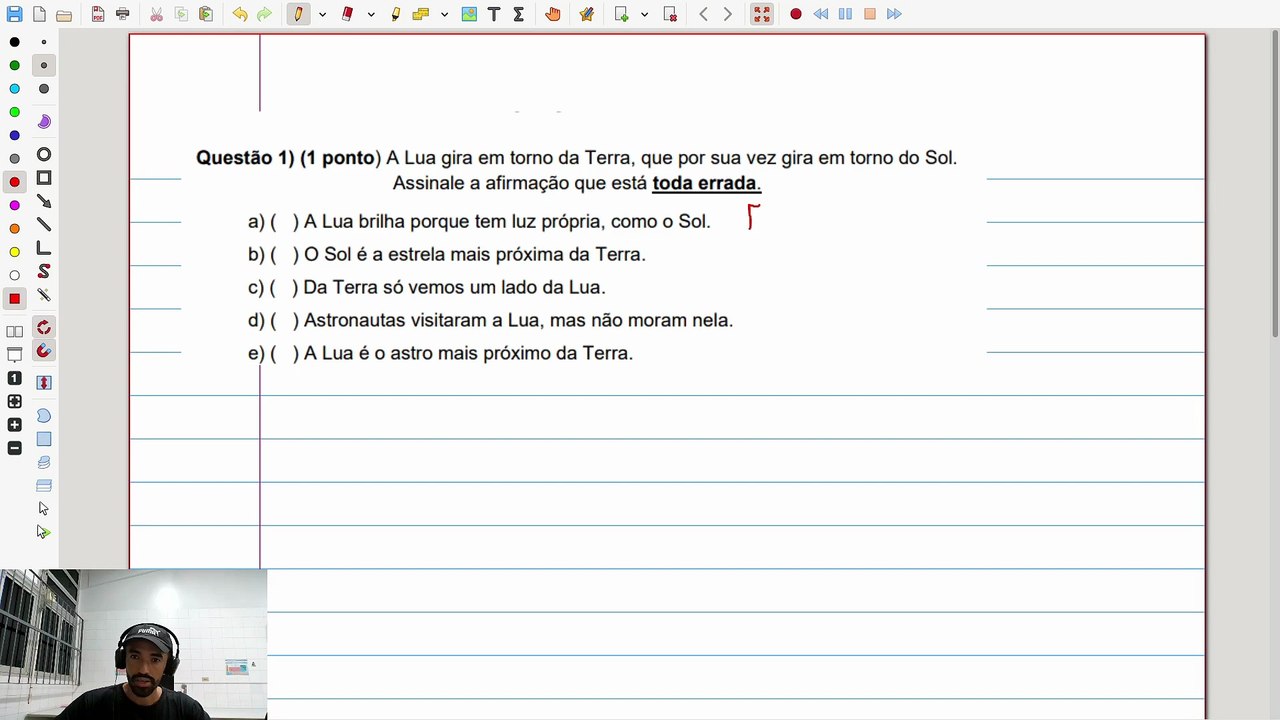Export document as PDF
This screenshot has height=720, width=1280.
coord(98,14)
